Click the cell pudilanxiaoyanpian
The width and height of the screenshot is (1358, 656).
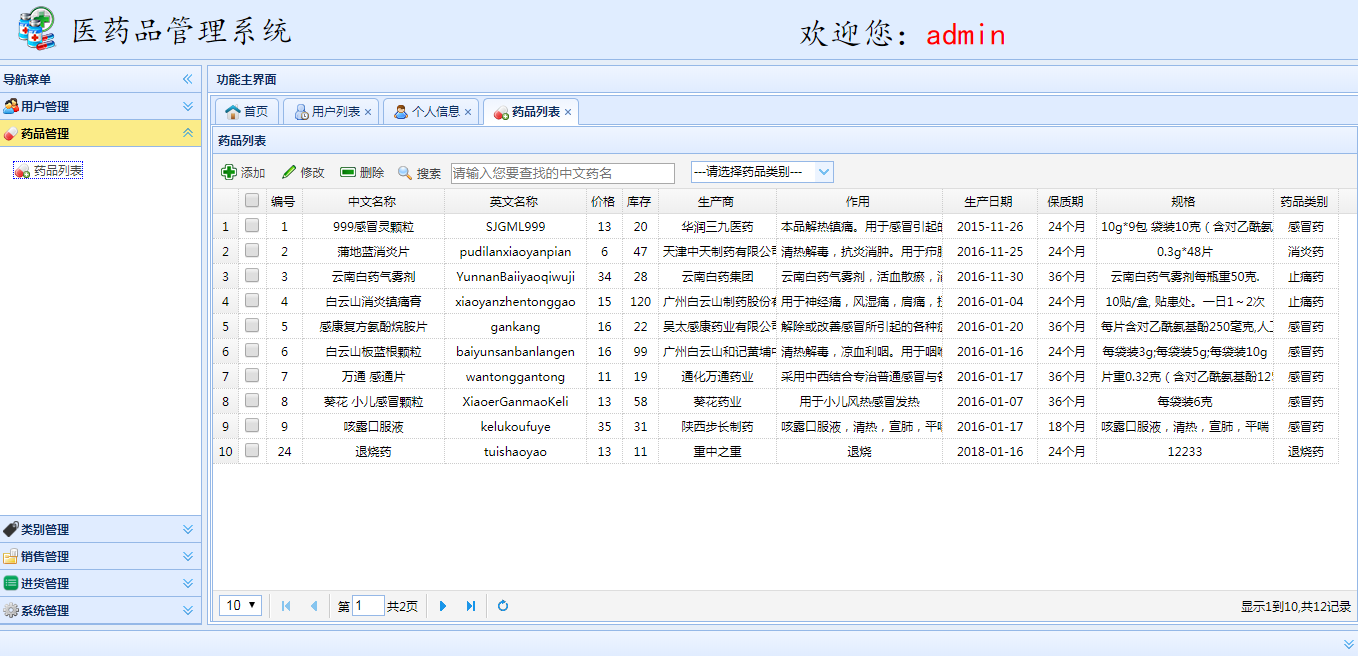coord(515,251)
